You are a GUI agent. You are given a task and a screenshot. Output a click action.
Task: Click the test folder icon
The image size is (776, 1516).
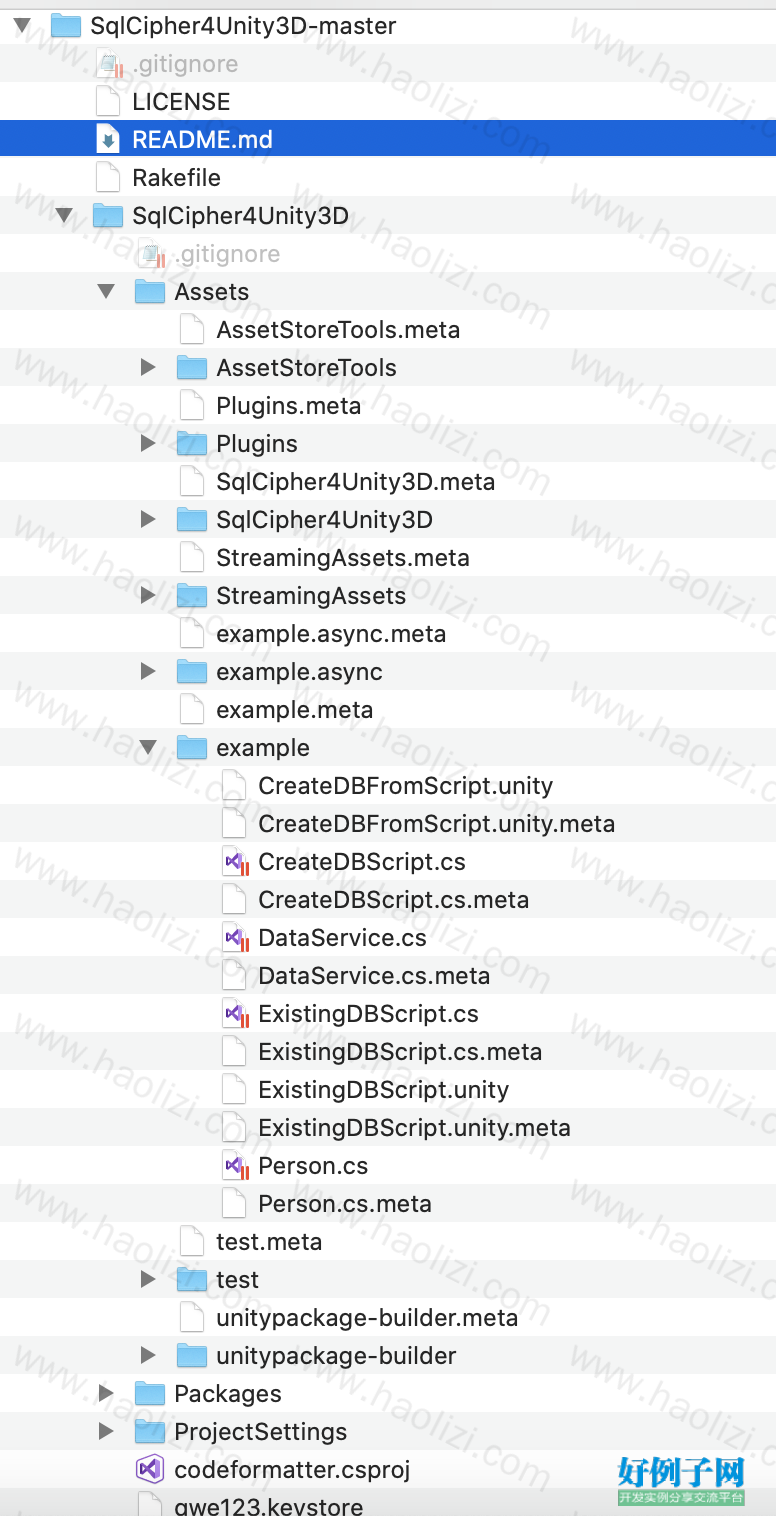coord(192,1280)
